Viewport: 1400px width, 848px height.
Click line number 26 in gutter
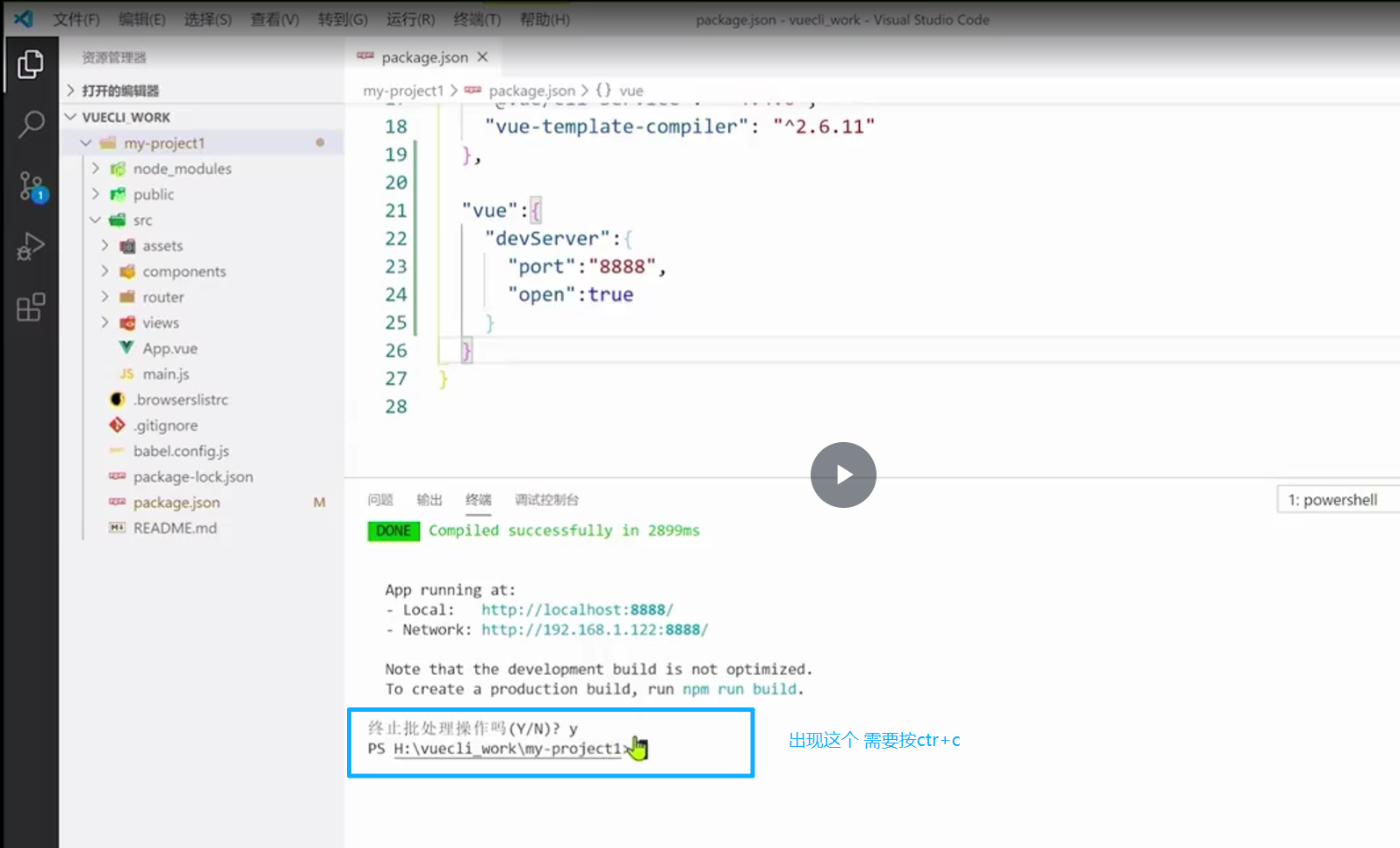pos(396,351)
